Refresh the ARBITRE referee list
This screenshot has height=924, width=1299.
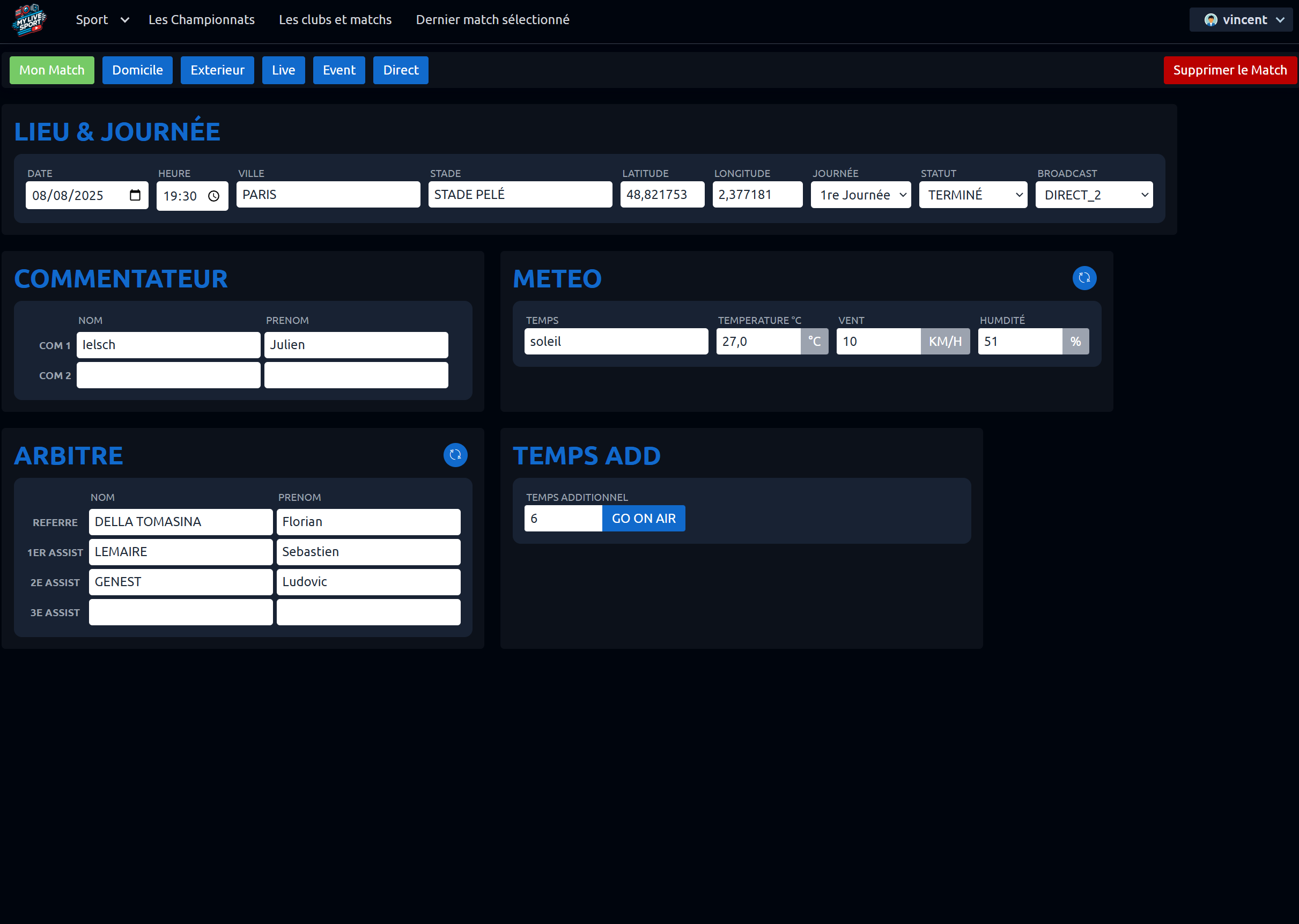(x=455, y=455)
